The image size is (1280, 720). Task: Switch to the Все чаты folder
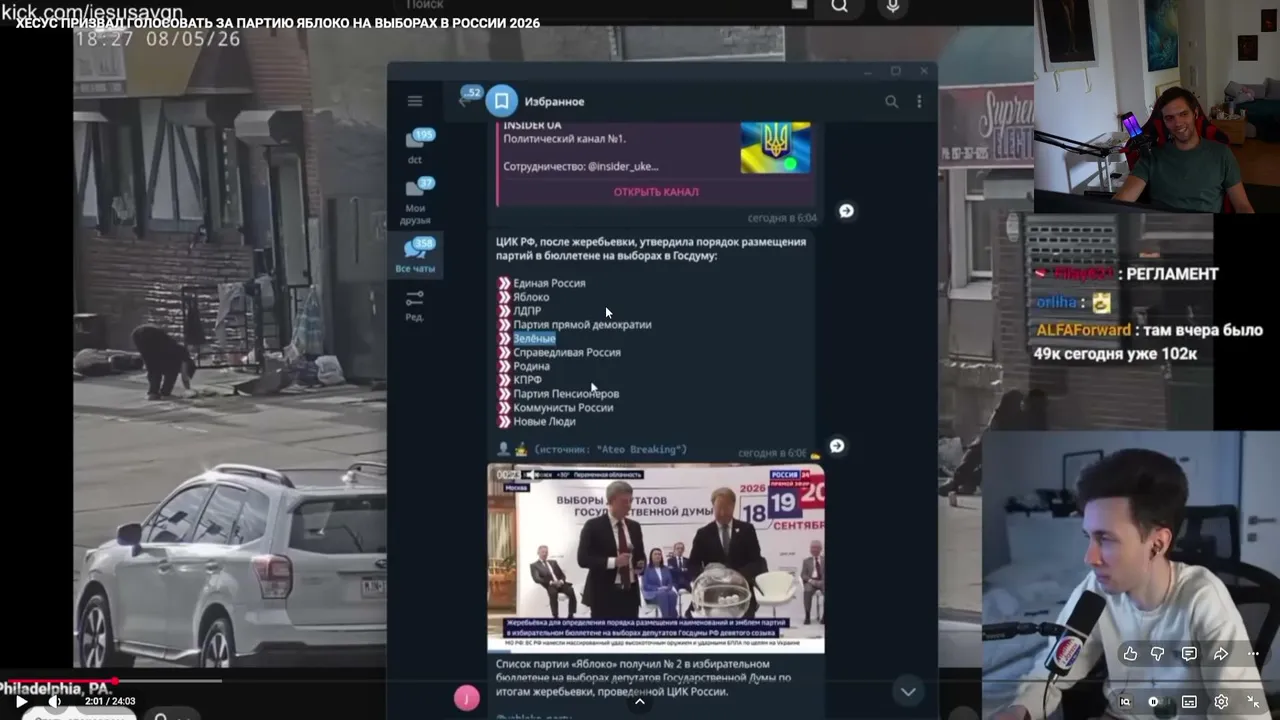pyautogui.click(x=415, y=256)
